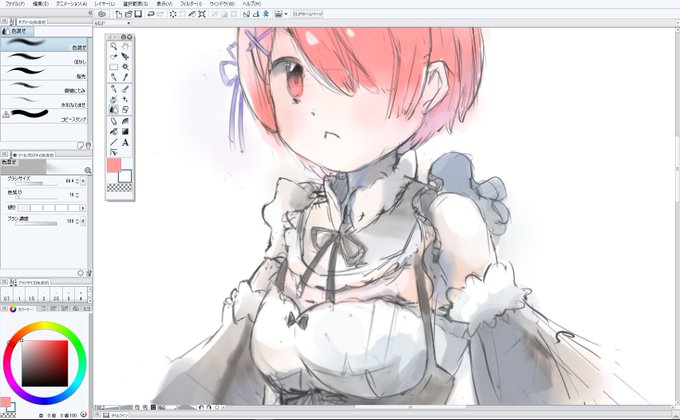This screenshot has width=680, height=420.
Task: Expand brush size dynamics button
Action: [83, 180]
